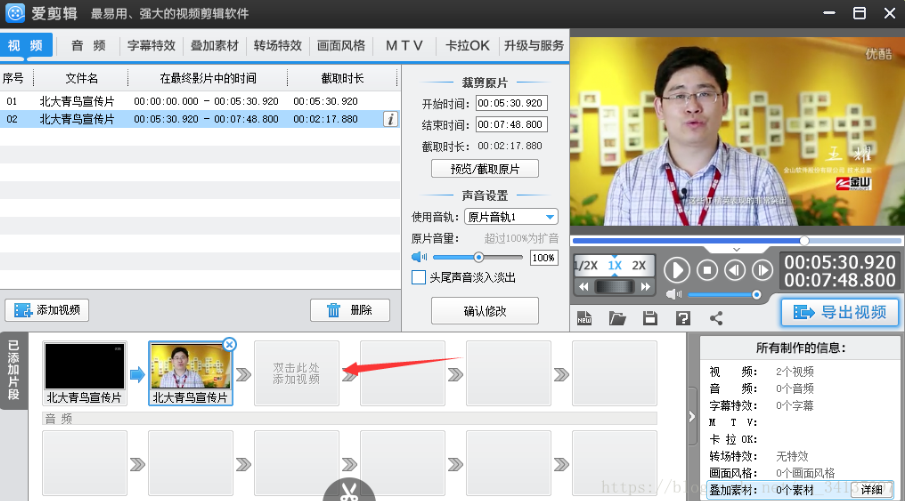The height and width of the screenshot is (501, 907).
Task: Click 预览/截取原片 button
Action: tap(485, 169)
